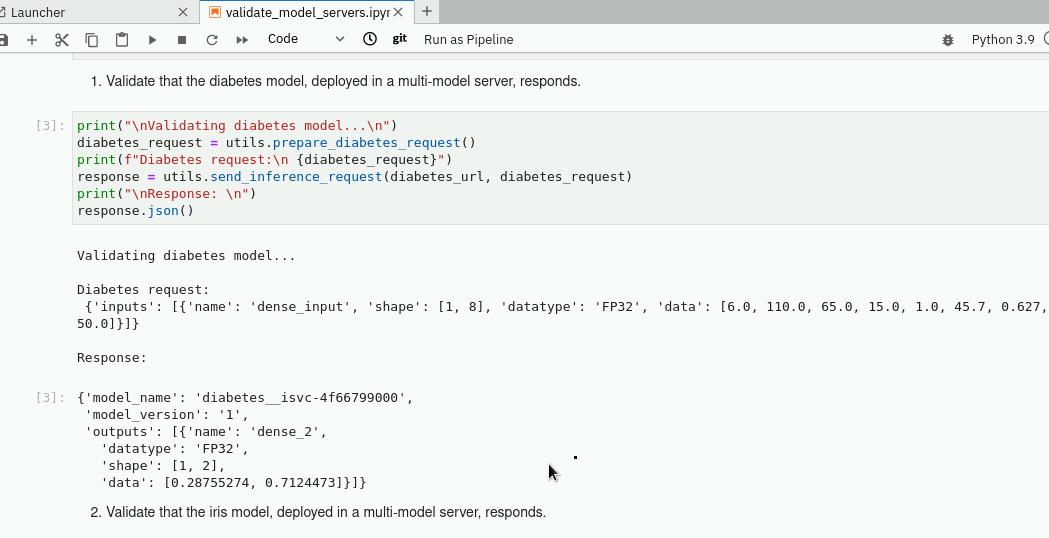Click inside the diabetes validation code cell

click(561, 168)
